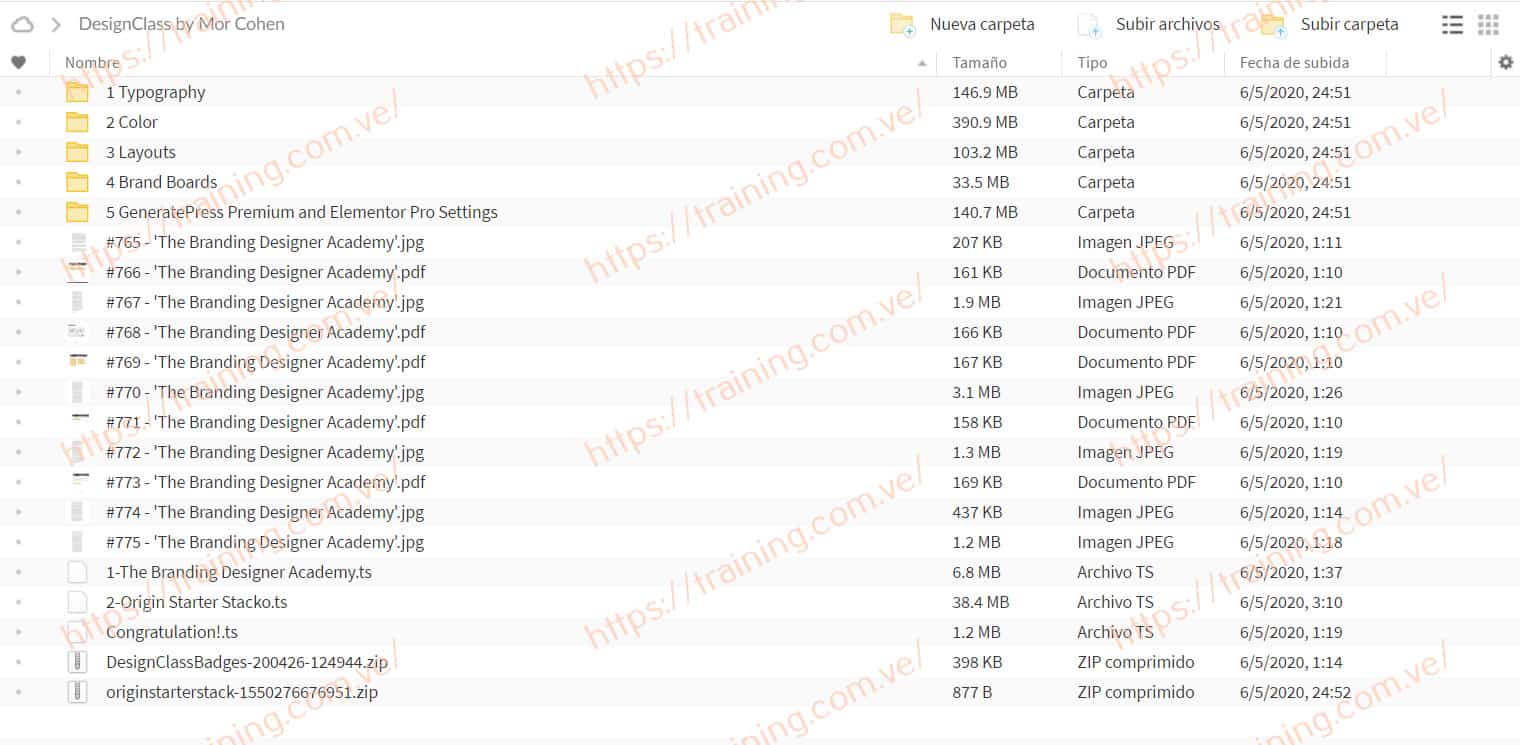Image resolution: width=1520 pixels, height=745 pixels.
Task: Click the cloud drive root icon
Action: click(x=22, y=24)
